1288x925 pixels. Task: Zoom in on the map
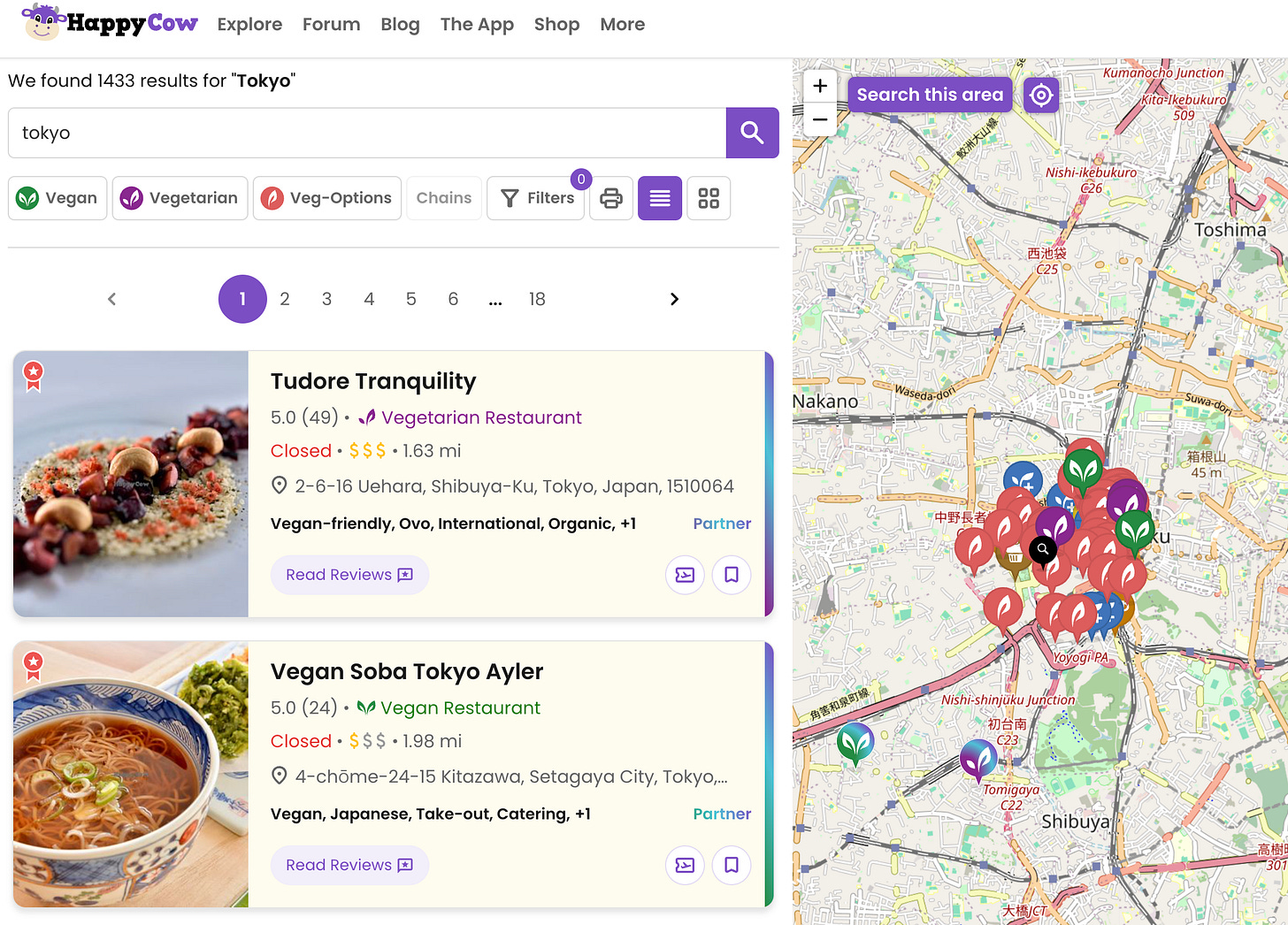820,86
